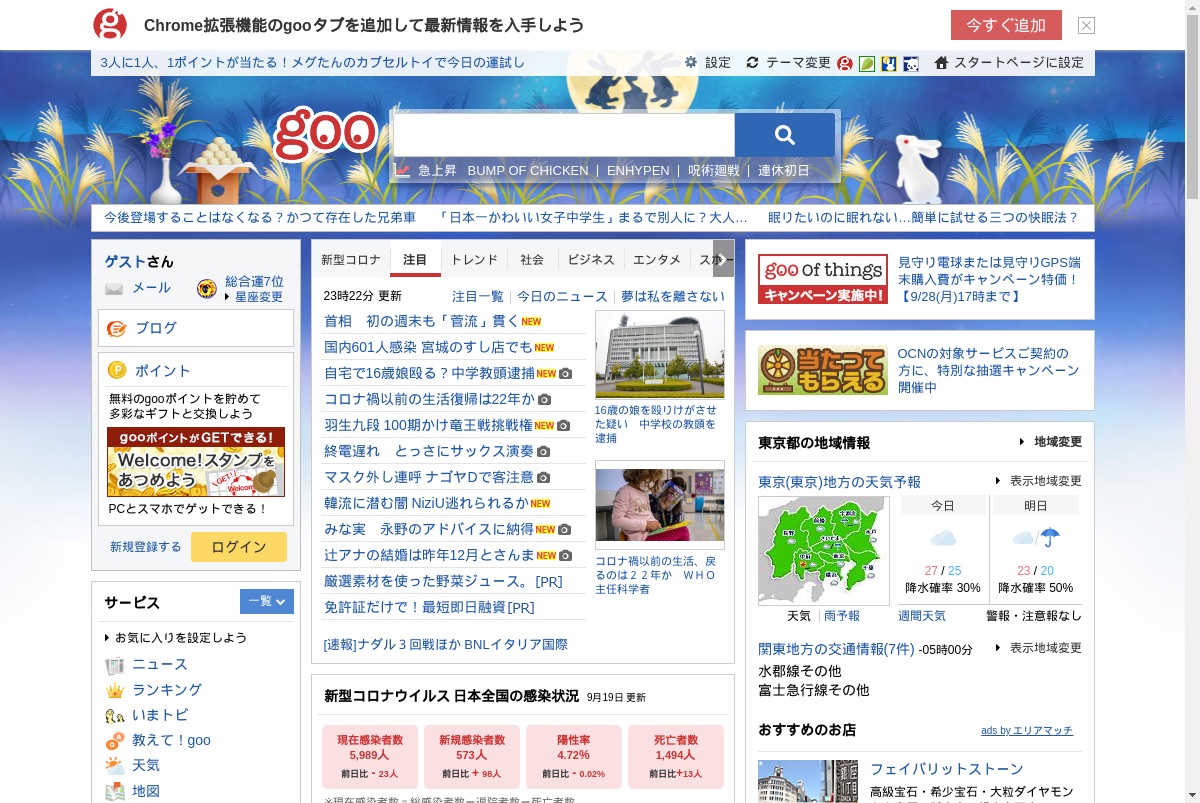Select the green leaf theme icon
Viewport: 1200px width, 803px height.
coord(867,63)
